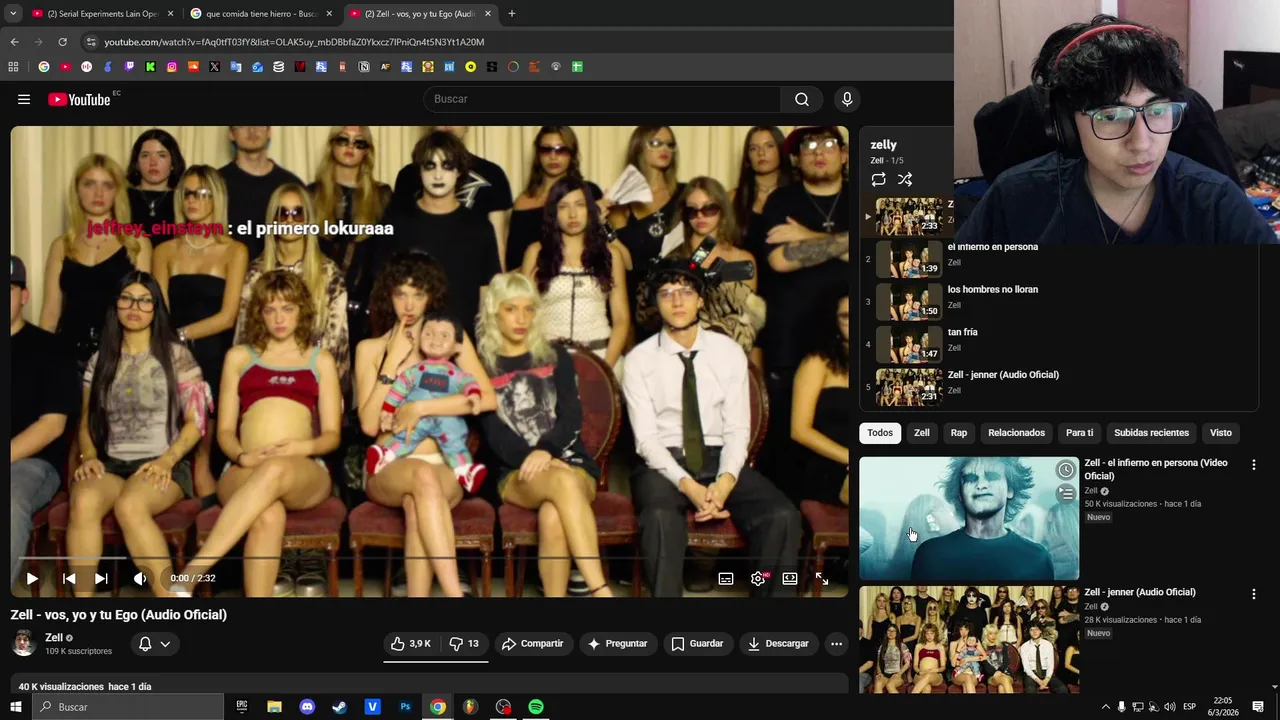
Task: View site information icon in address bar
Action: click(x=91, y=42)
